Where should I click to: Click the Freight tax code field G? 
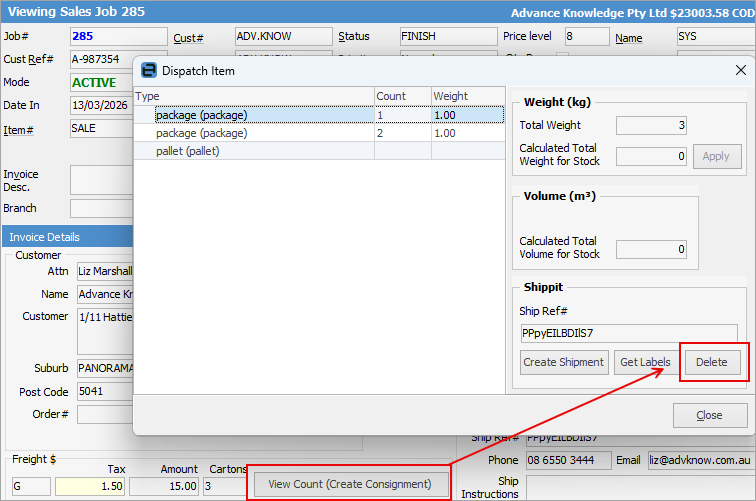pos(31,486)
